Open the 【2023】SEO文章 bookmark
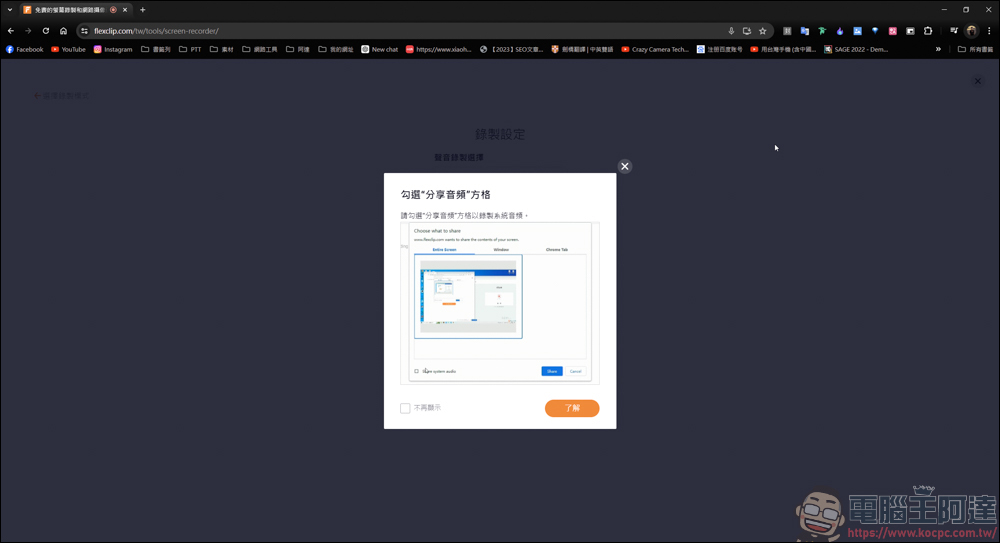 click(511, 49)
